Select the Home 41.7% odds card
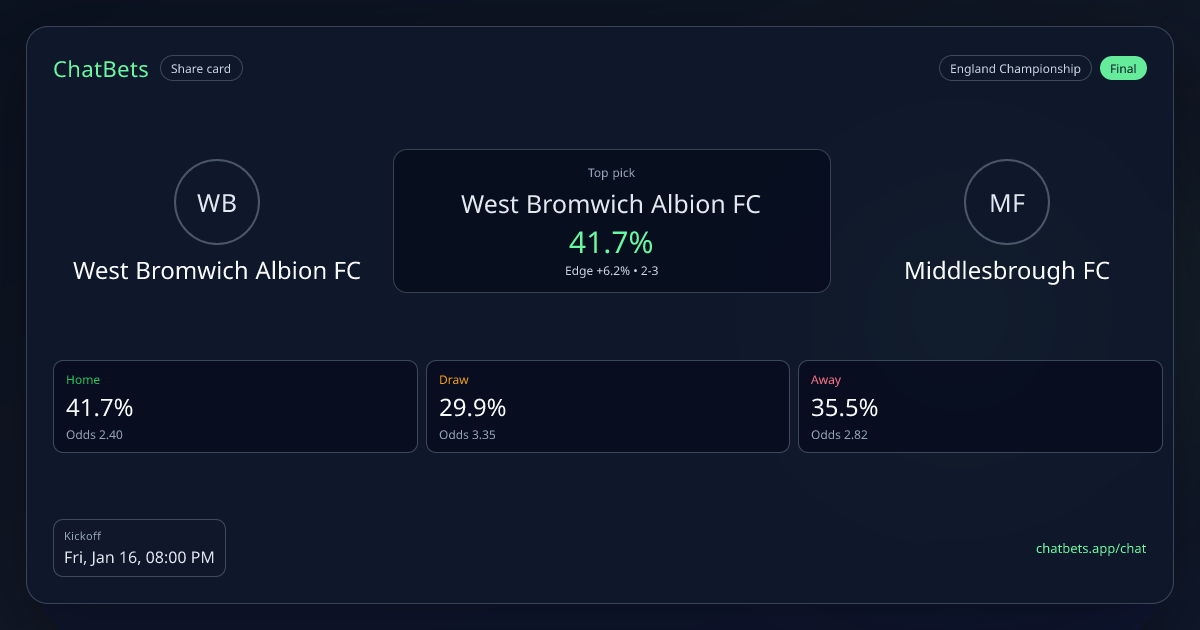This screenshot has width=1200, height=630. pos(235,407)
